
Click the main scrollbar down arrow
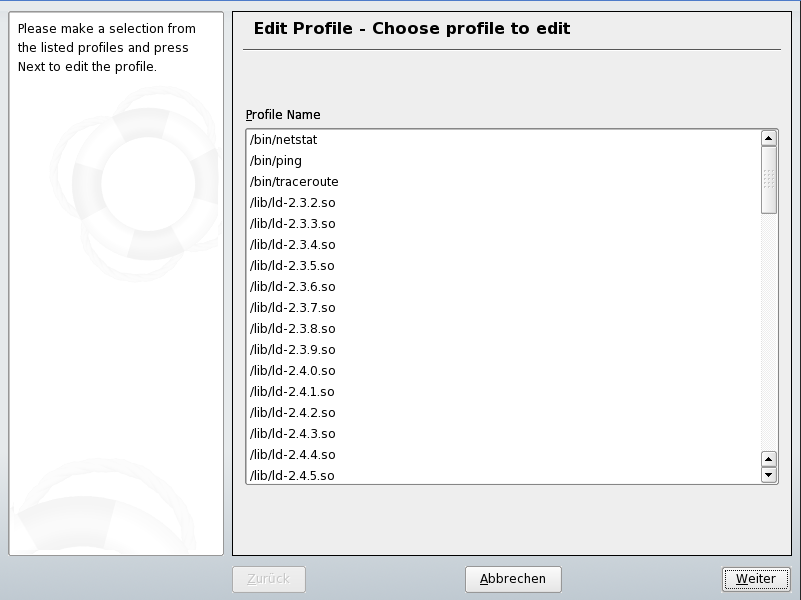pos(768,474)
